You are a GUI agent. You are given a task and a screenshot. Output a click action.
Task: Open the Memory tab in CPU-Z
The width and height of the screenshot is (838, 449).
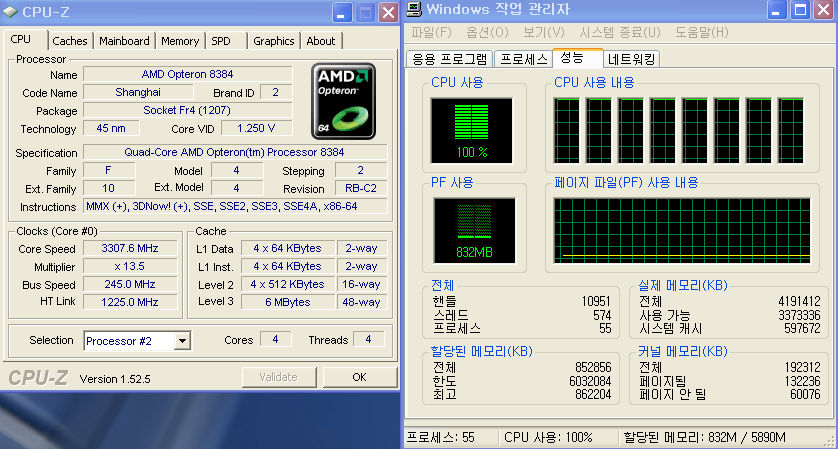pyautogui.click(x=180, y=41)
